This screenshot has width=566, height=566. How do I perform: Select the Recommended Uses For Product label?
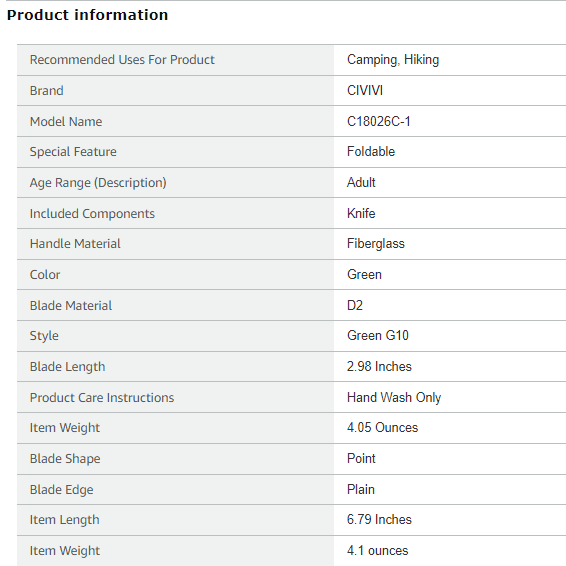tap(122, 60)
